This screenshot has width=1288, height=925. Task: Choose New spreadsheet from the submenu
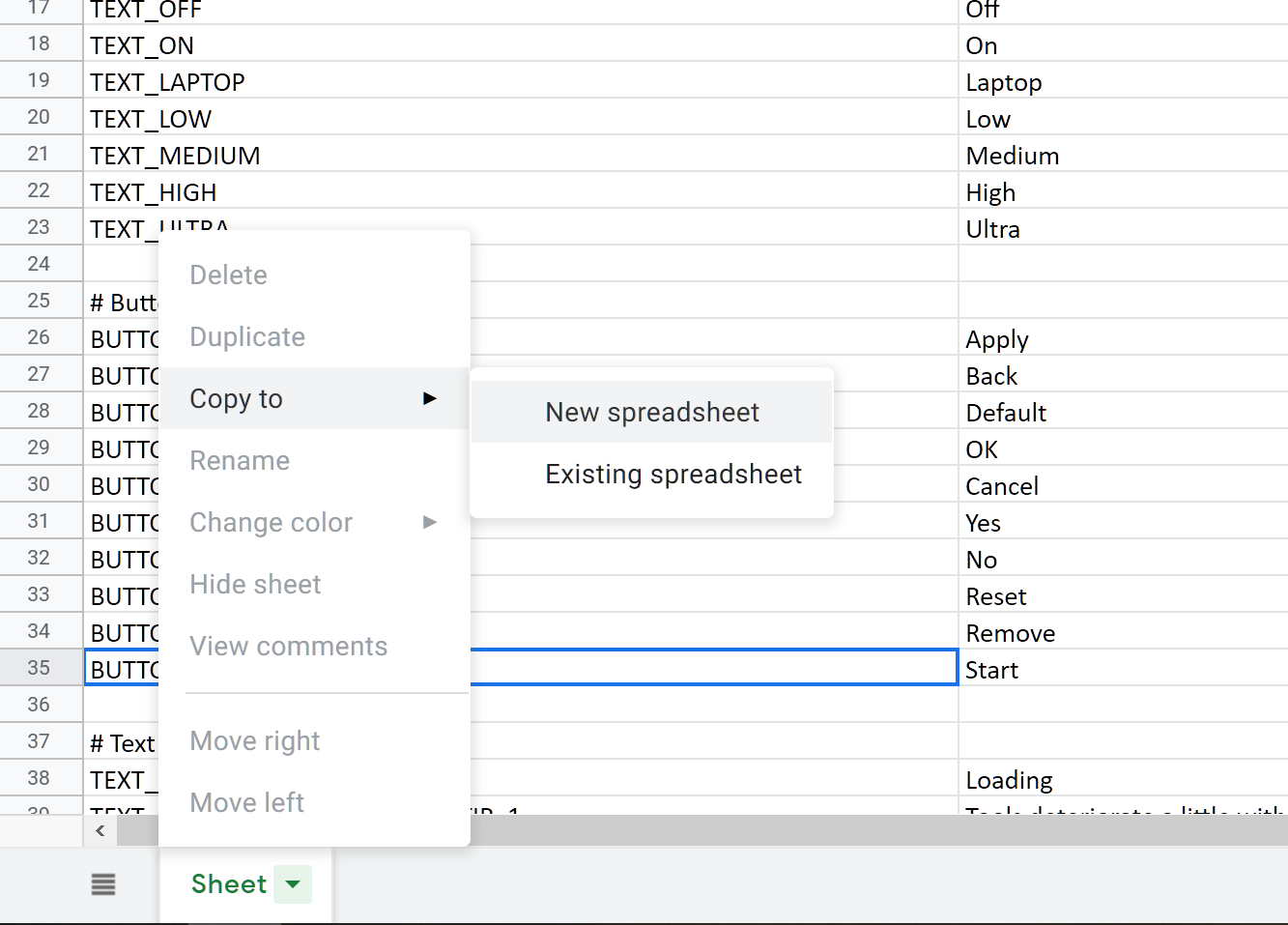(652, 413)
